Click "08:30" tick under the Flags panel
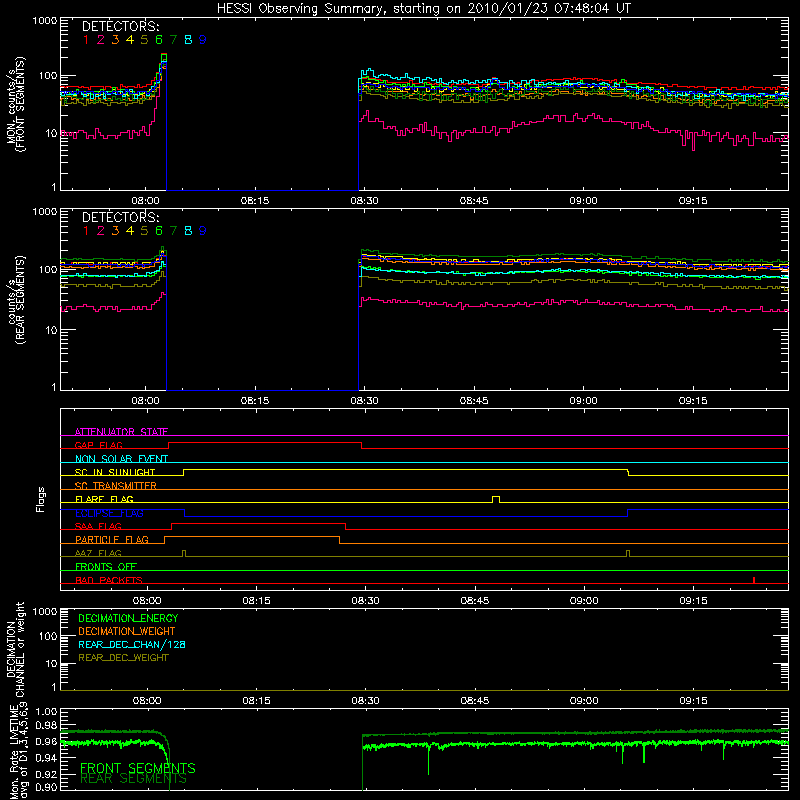 (365, 601)
